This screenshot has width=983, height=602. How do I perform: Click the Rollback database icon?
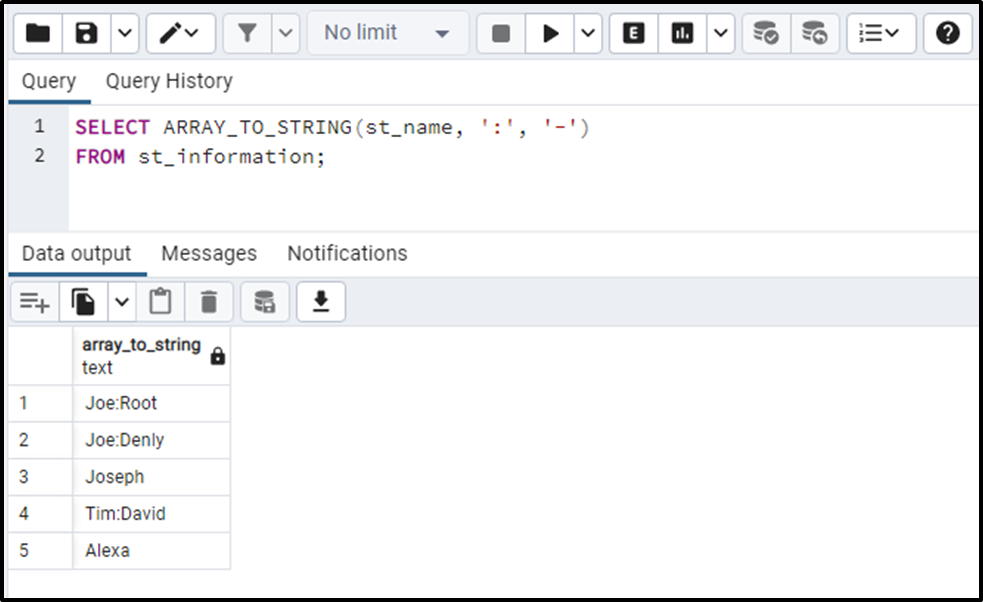tap(815, 33)
